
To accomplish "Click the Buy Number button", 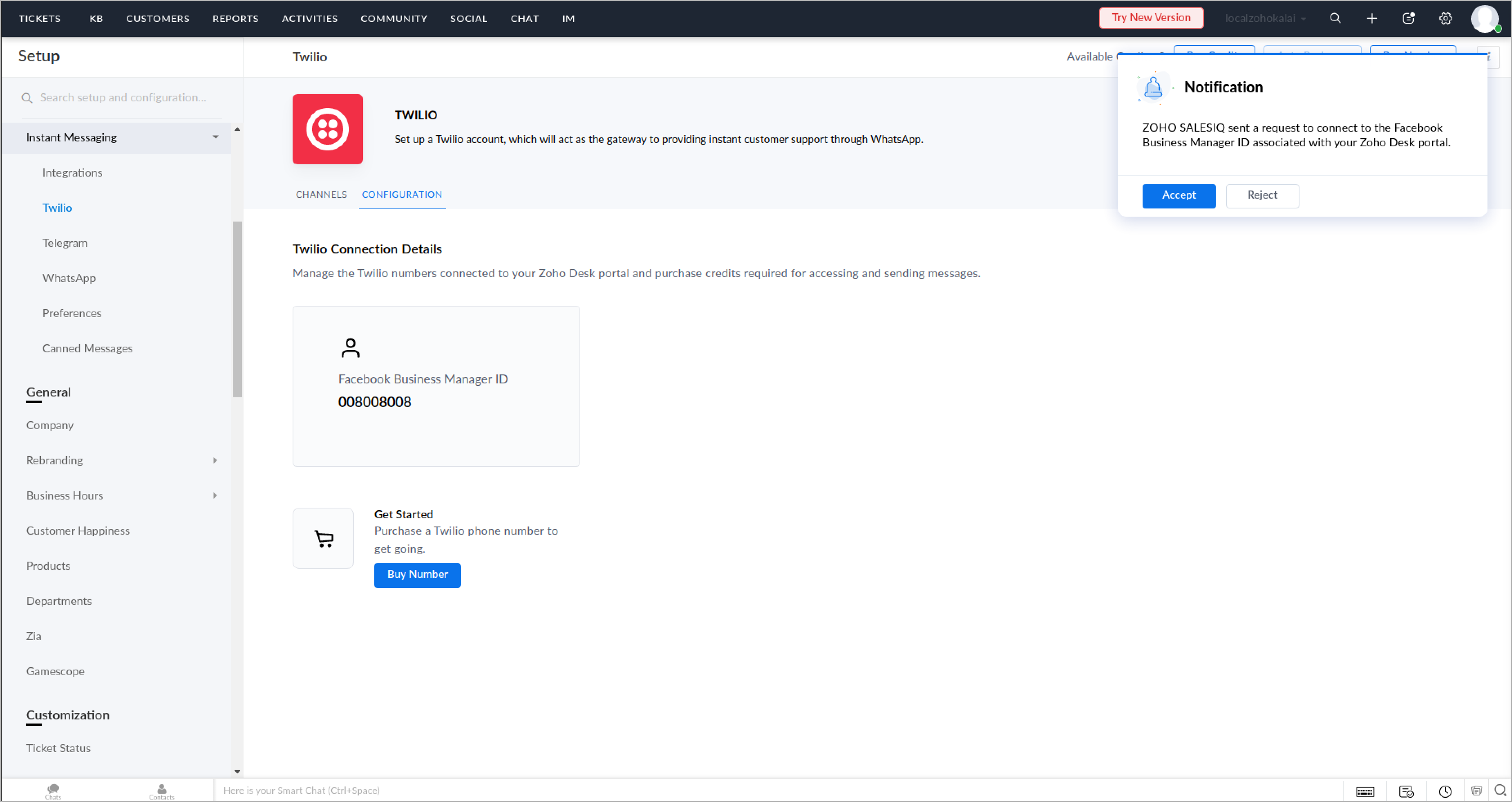I will (x=417, y=575).
